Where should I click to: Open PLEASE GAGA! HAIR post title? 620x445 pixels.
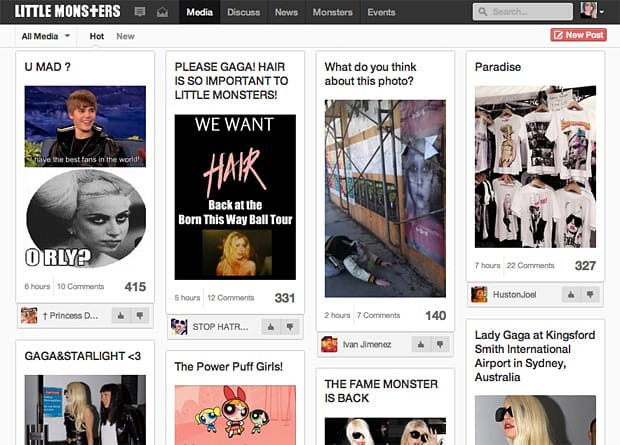click(231, 81)
